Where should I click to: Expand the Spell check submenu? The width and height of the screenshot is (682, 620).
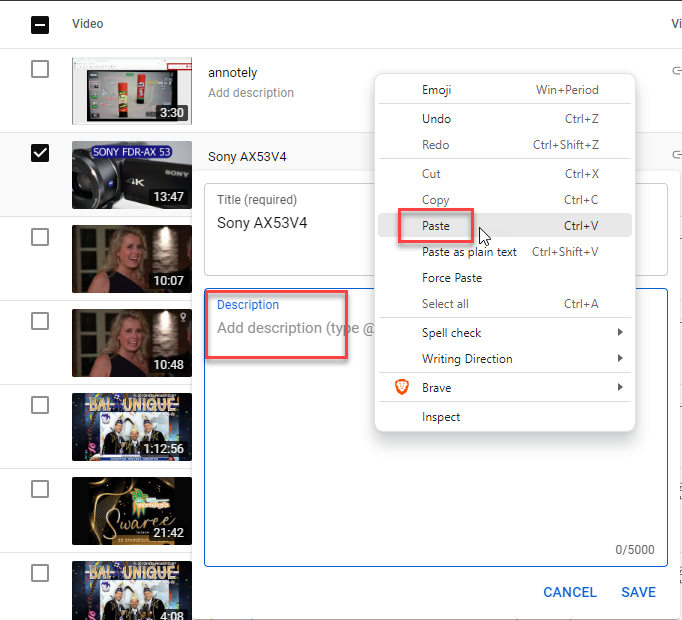(x=505, y=333)
